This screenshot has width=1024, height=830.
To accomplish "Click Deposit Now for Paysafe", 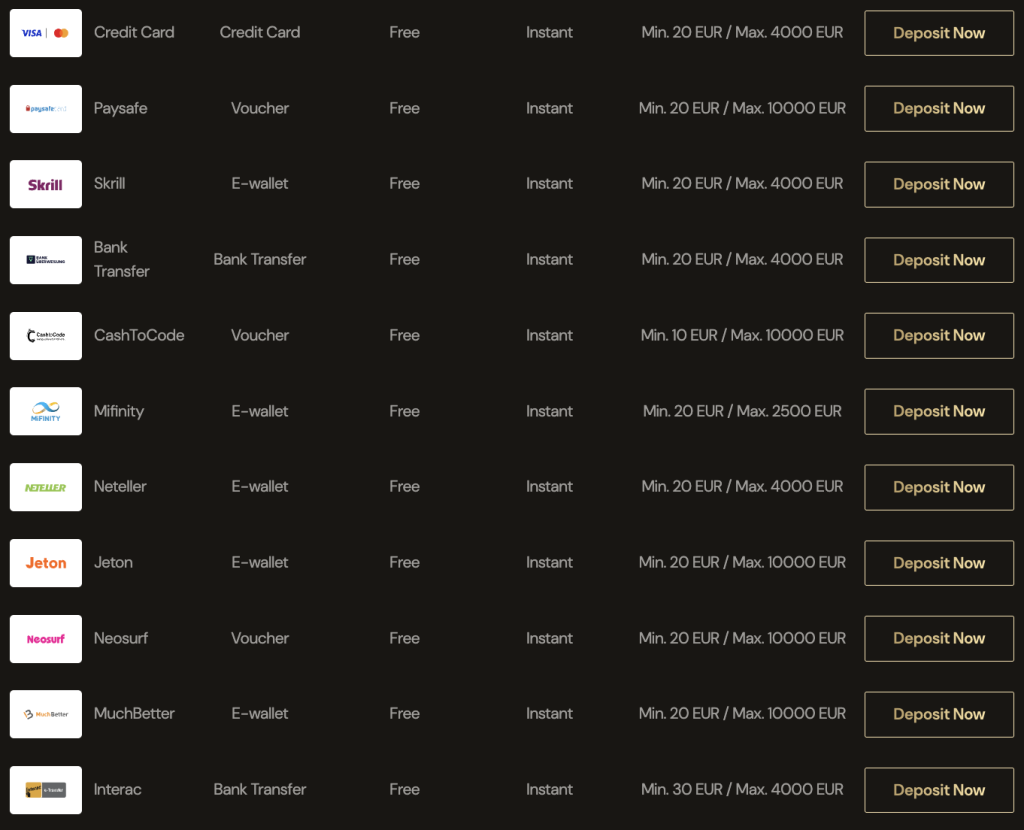I will point(939,108).
